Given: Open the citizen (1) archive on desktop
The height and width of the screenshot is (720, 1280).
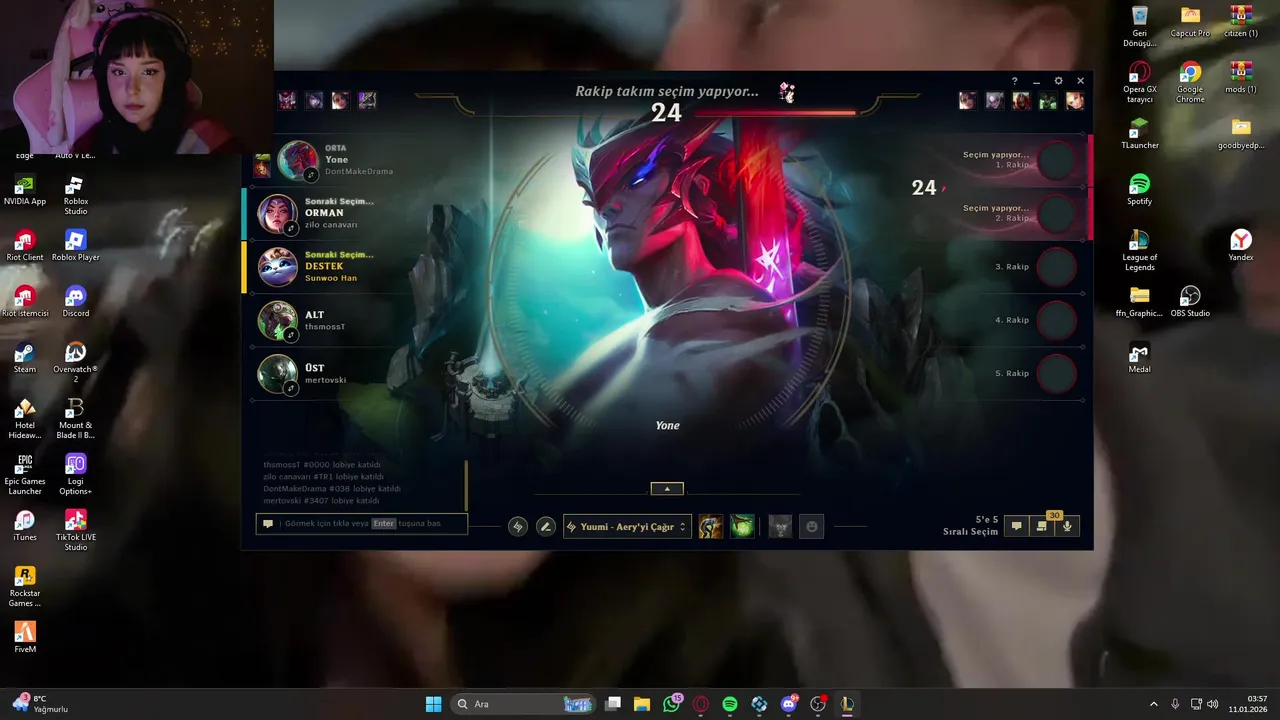Looking at the screenshot, I should [x=1241, y=22].
